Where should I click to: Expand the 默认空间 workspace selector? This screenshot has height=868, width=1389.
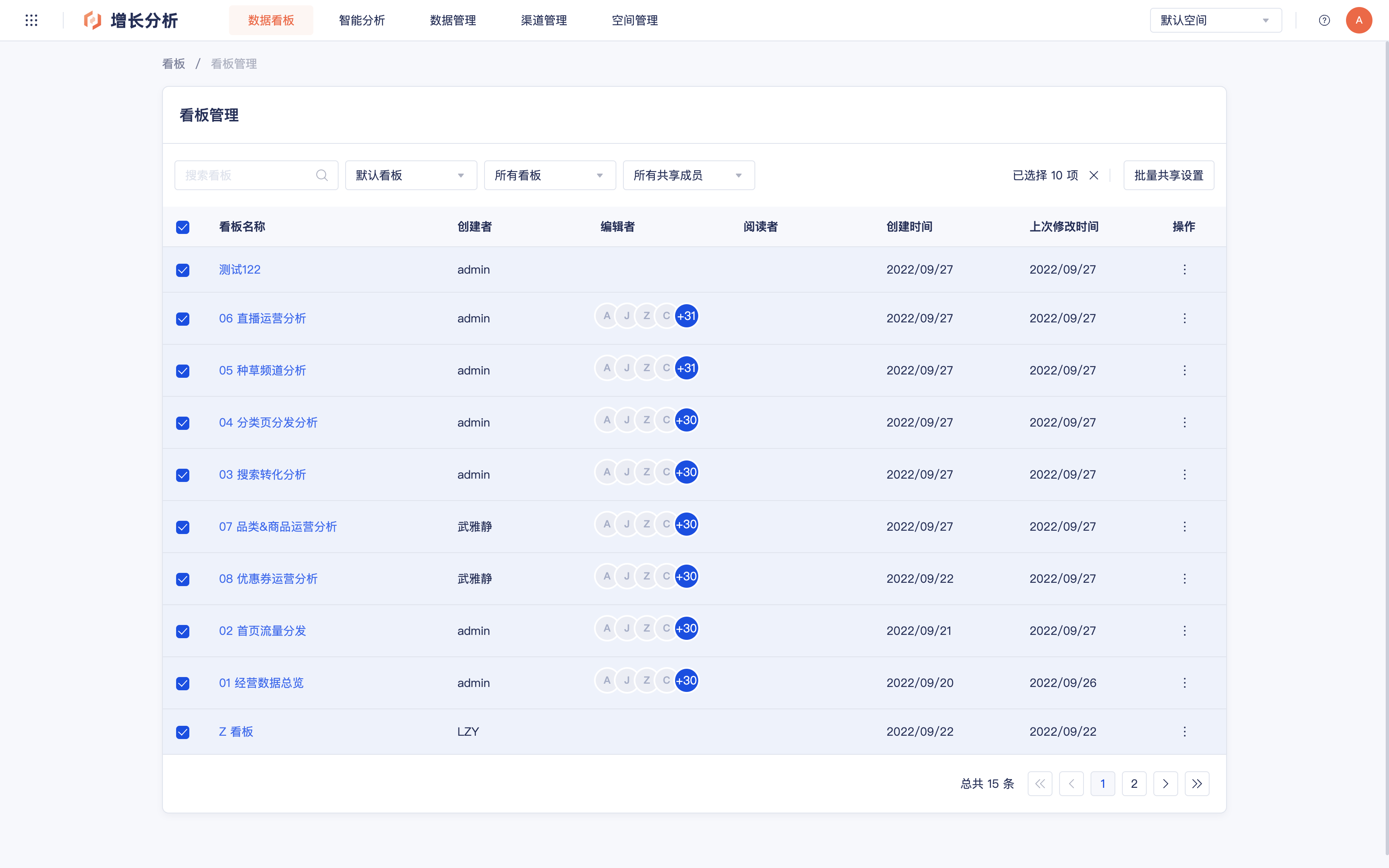[x=1216, y=21]
